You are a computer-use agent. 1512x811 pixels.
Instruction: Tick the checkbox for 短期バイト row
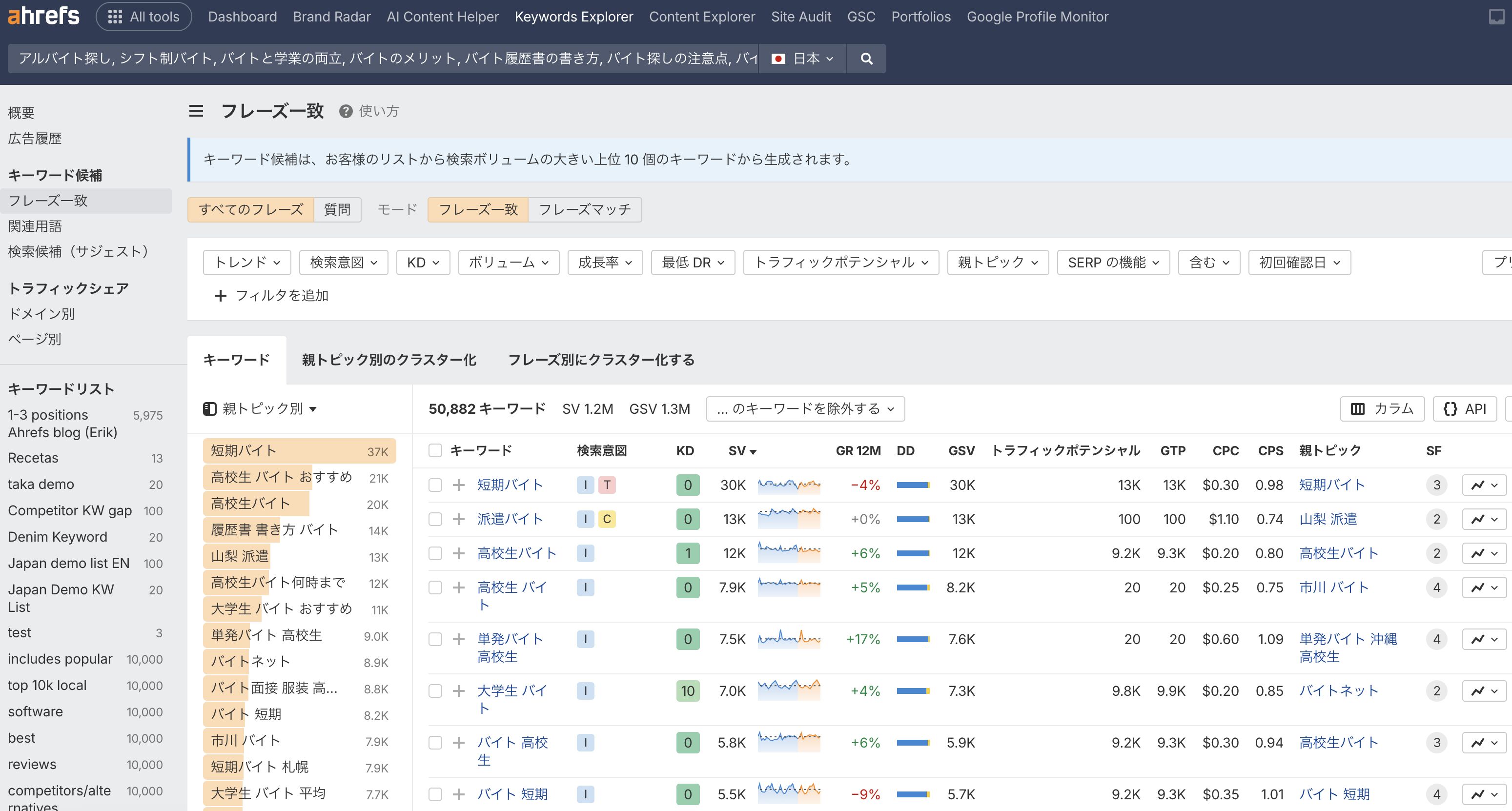(x=435, y=486)
